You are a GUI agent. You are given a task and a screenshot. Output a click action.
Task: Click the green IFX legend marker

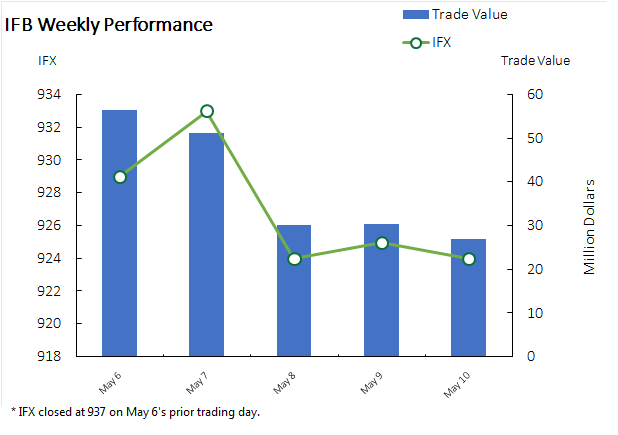[x=414, y=43]
